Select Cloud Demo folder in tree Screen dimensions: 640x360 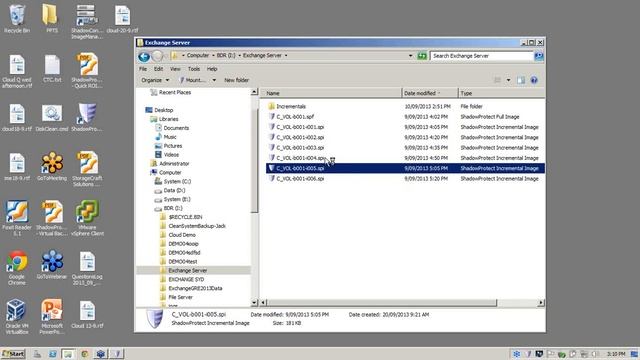pos(178,235)
